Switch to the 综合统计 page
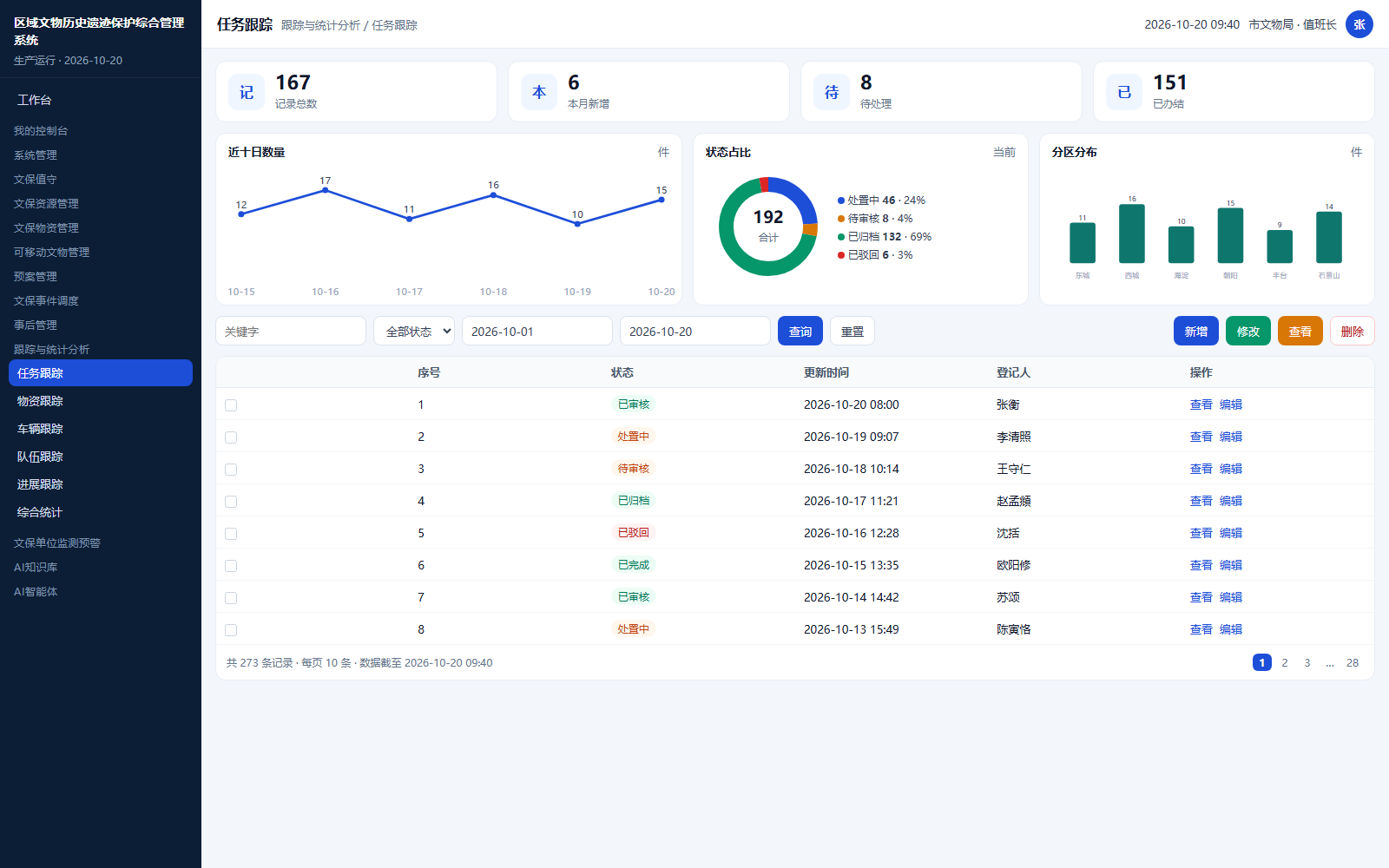 tap(101, 512)
